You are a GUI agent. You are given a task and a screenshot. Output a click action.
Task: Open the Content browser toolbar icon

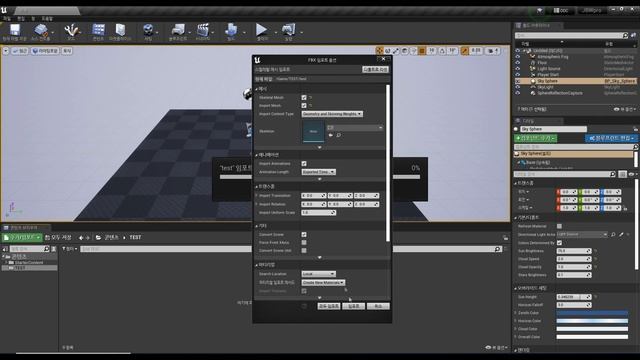98,29
